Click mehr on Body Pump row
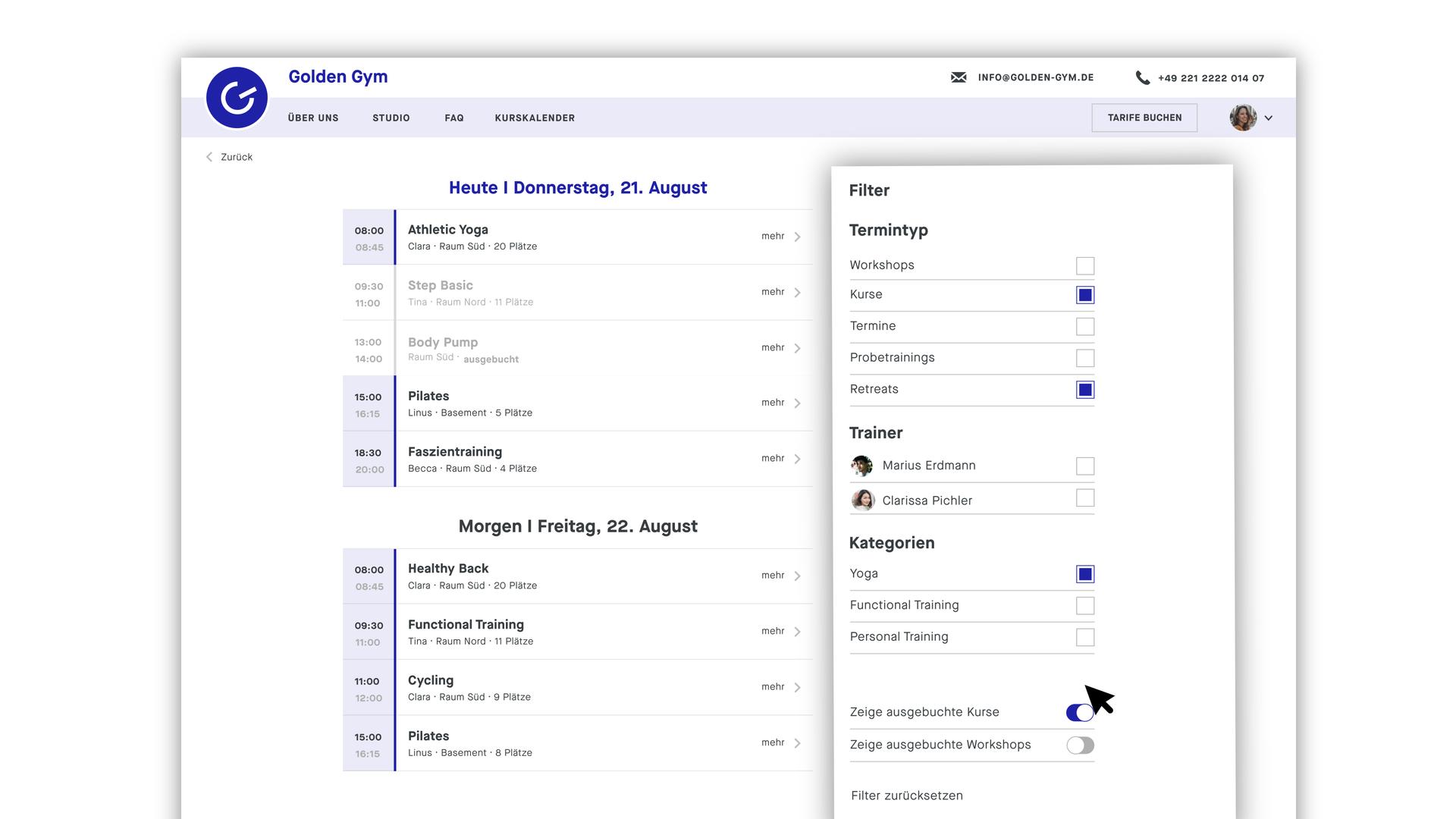This screenshot has width=1456, height=819. 773,348
